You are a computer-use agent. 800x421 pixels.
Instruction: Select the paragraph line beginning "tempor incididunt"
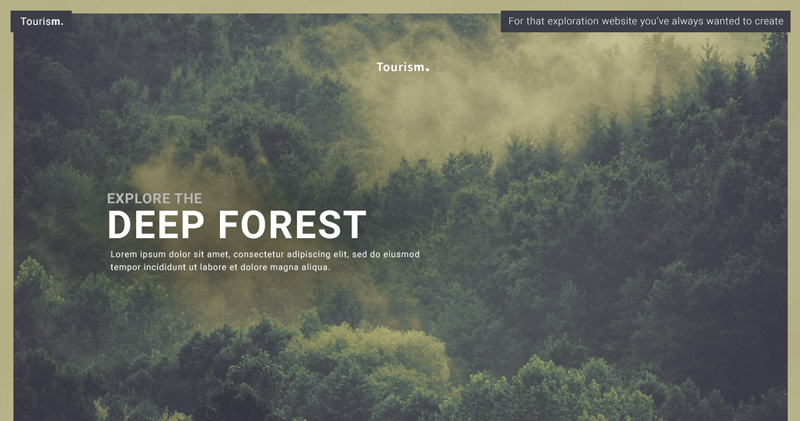coord(220,267)
